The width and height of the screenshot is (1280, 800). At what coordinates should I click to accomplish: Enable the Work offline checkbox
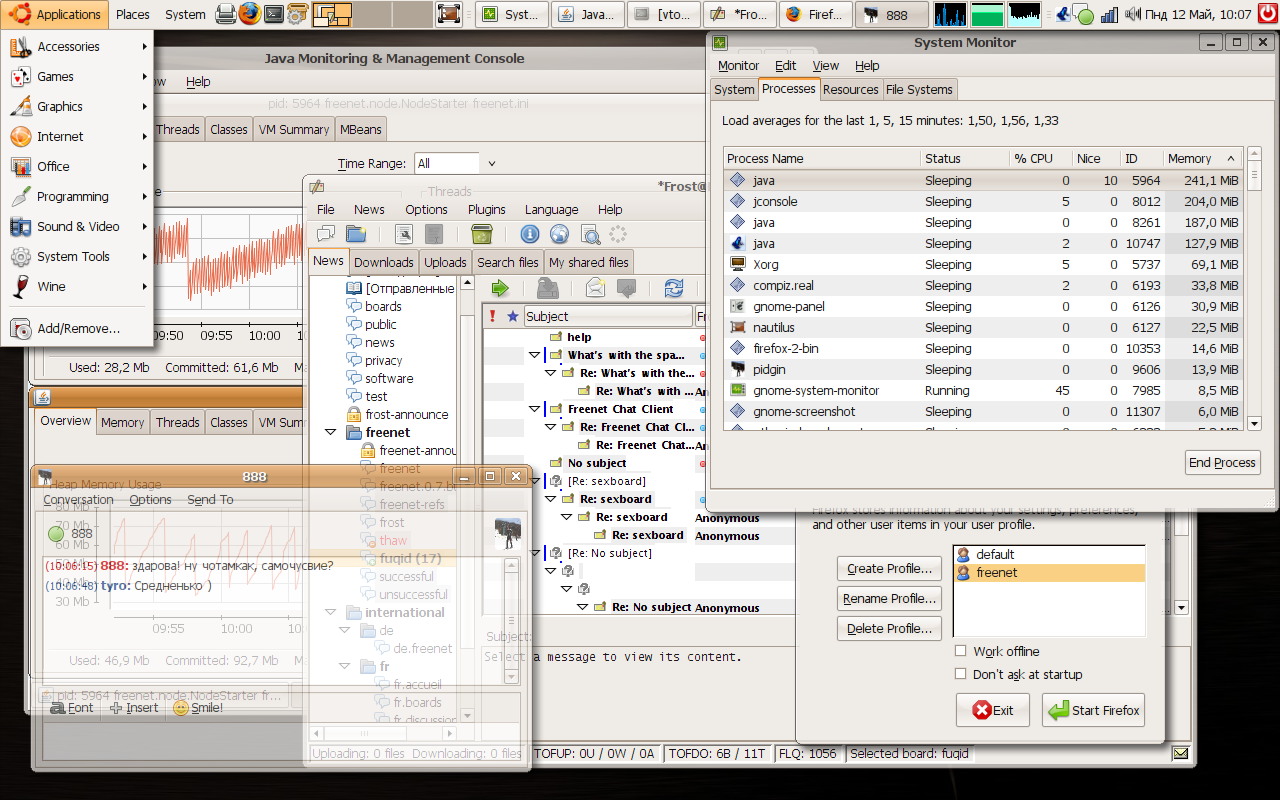click(961, 651)
